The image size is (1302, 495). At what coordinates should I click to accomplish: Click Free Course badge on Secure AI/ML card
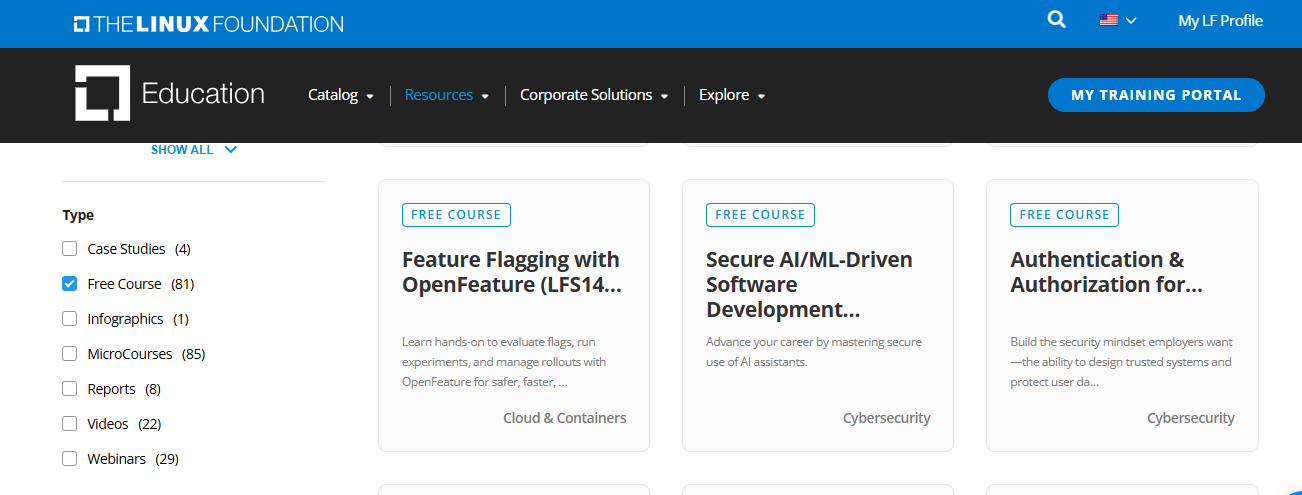tap(760, 214)
